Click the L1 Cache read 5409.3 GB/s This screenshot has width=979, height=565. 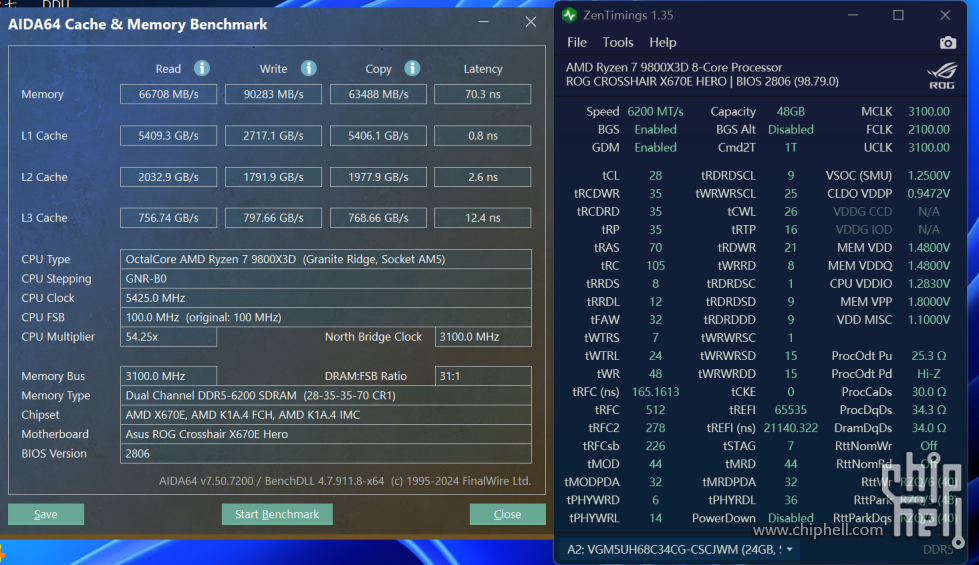[x=169, y=135]
